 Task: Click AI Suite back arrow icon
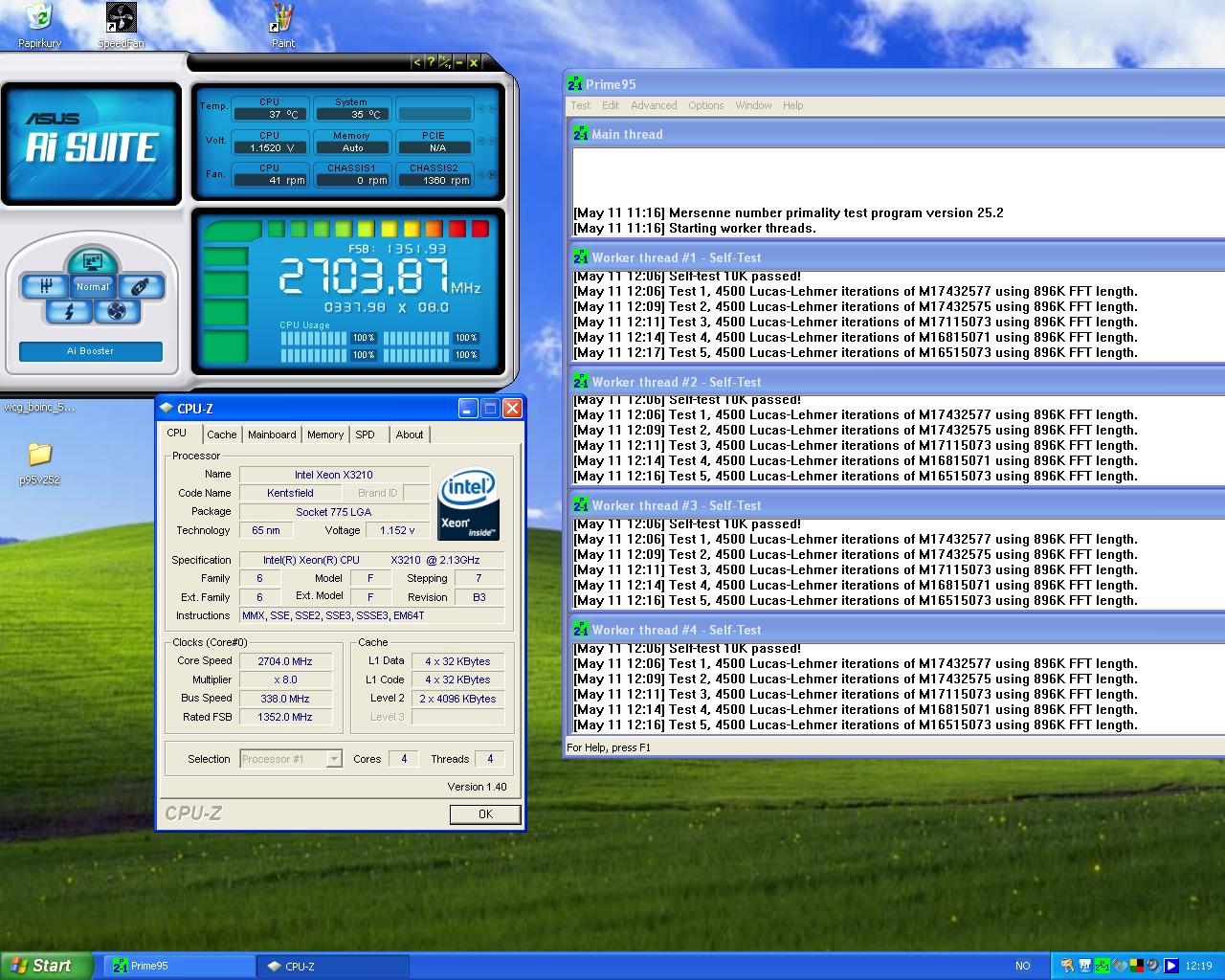[x=417, y=62]
